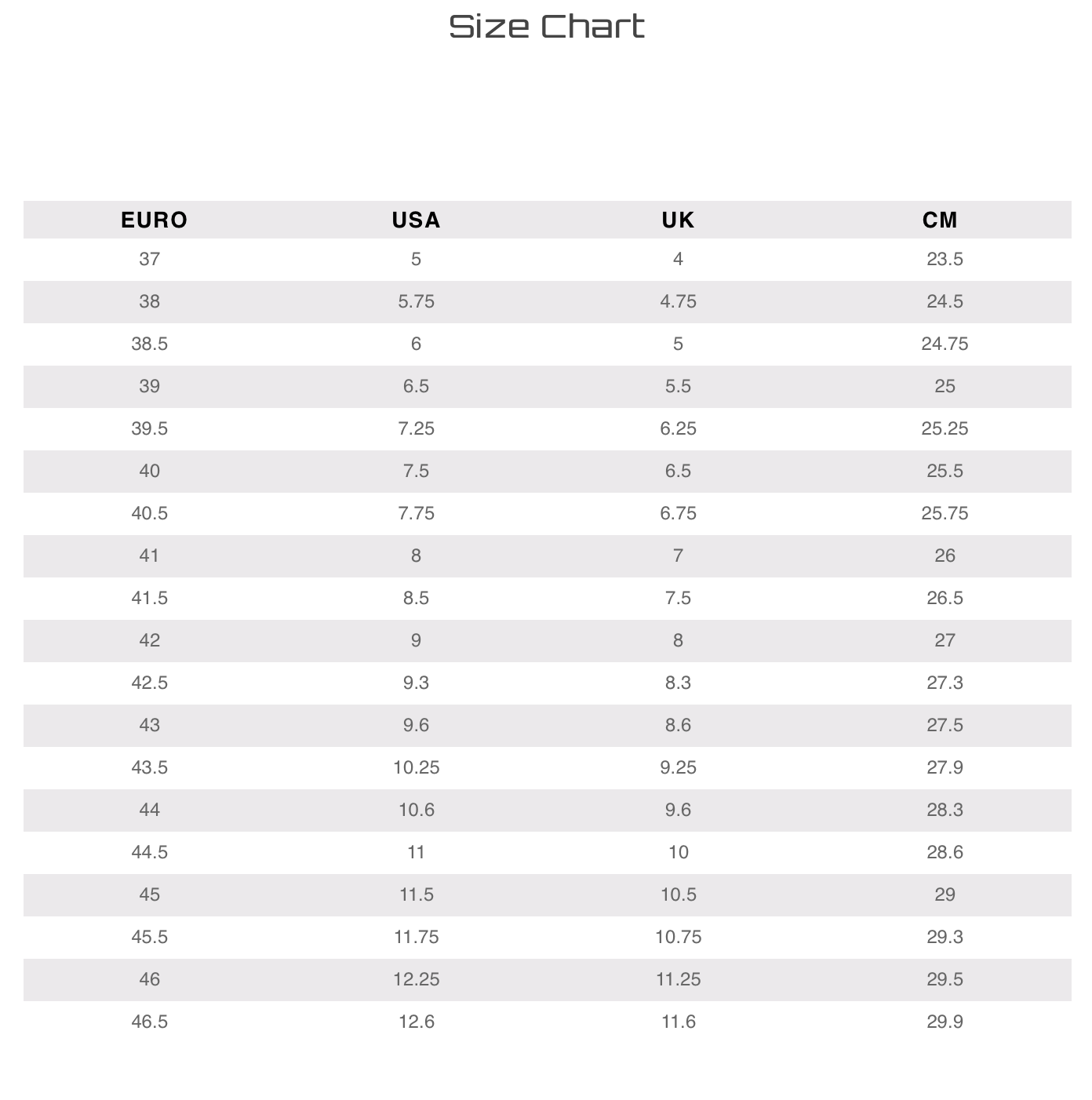
Task: Select EURO size 42 cell
Action: click(x=150, y=640)
